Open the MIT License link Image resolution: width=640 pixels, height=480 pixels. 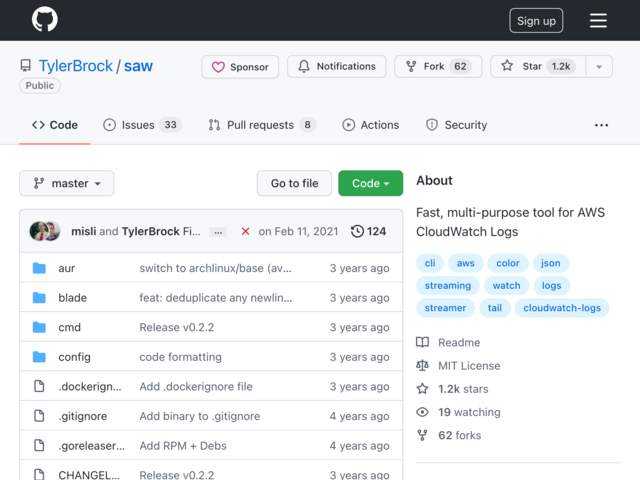458,366
